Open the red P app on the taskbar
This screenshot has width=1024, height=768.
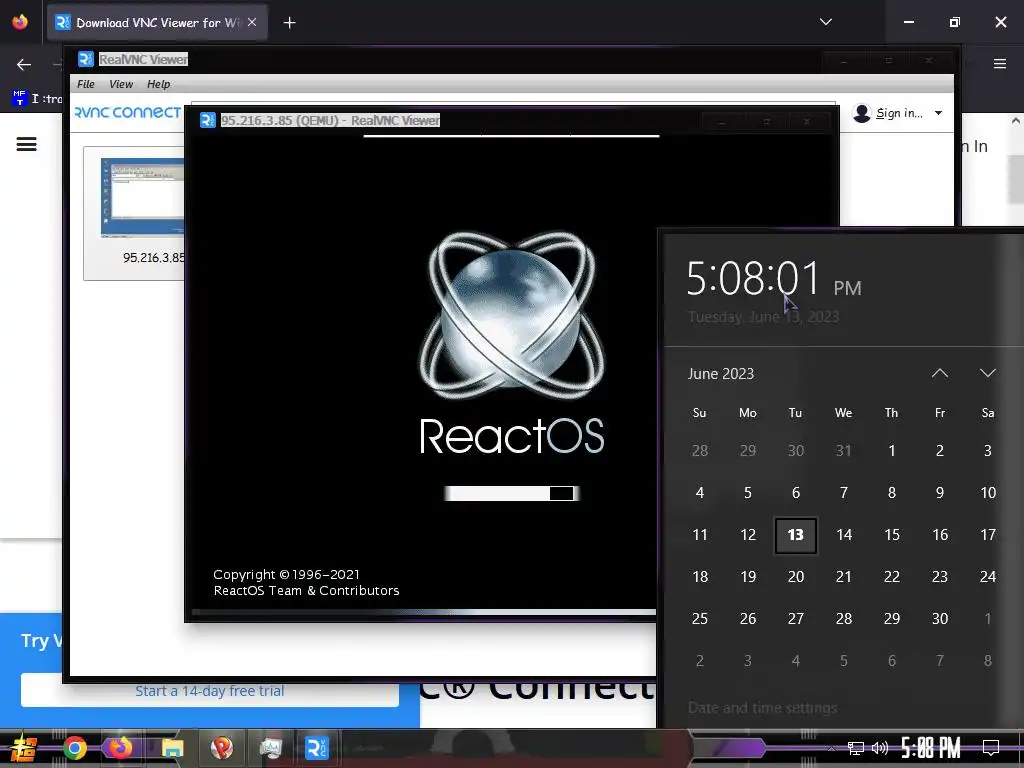[222, 748]
